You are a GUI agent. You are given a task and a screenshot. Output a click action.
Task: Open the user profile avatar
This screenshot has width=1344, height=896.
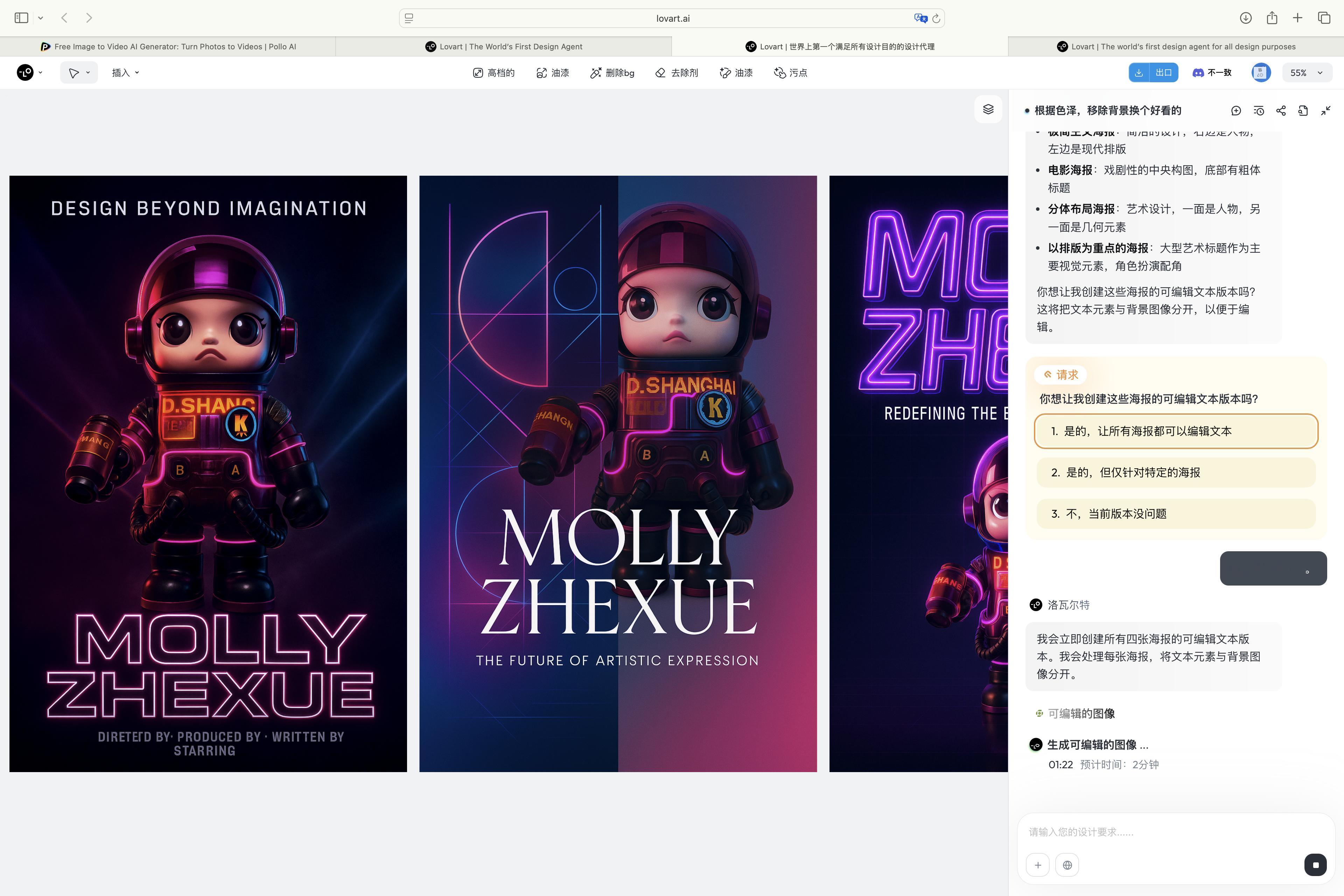1261,72
